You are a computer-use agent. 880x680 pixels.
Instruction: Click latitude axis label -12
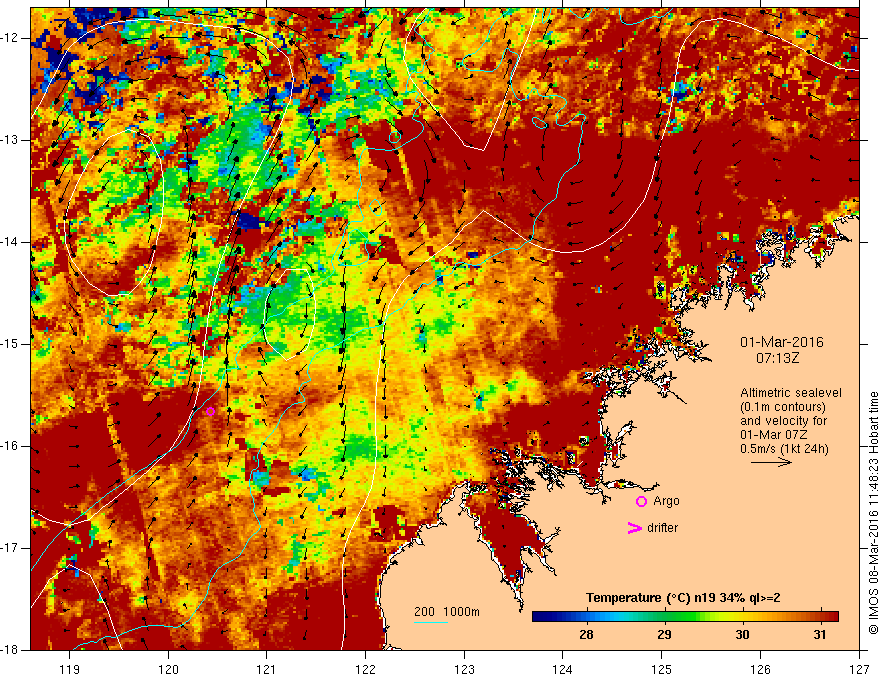[x=10, y=38]
